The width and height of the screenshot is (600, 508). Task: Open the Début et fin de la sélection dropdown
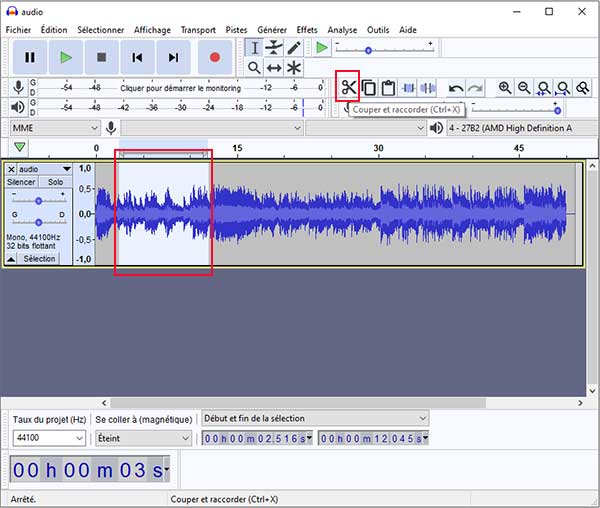click(315, 418)
